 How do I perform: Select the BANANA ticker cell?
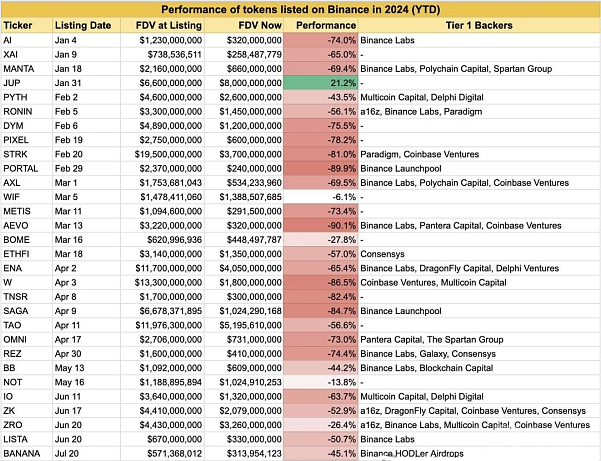[x=26, y=453]
